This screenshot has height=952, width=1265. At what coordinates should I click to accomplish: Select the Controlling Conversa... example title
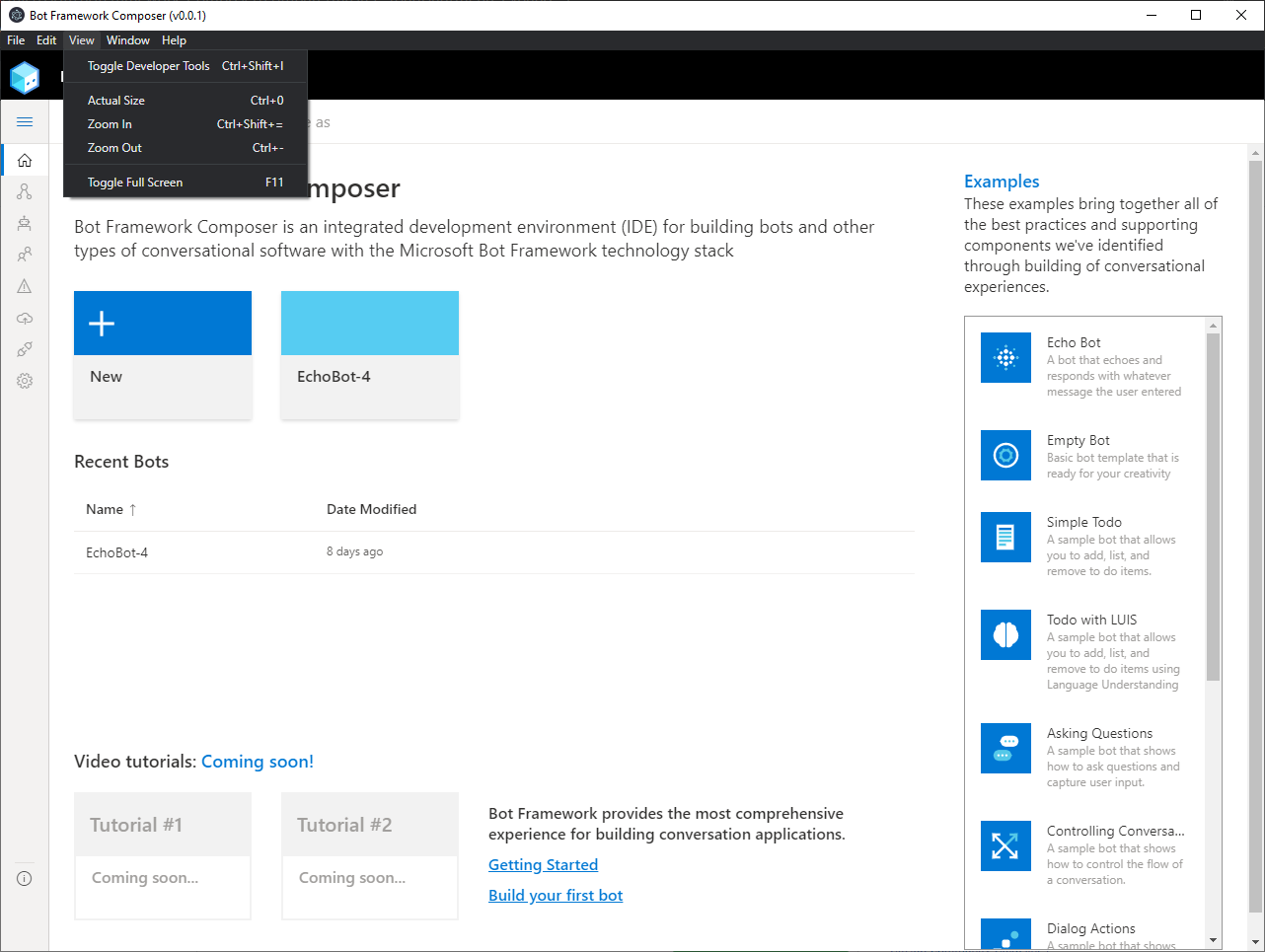(1116, 831)
